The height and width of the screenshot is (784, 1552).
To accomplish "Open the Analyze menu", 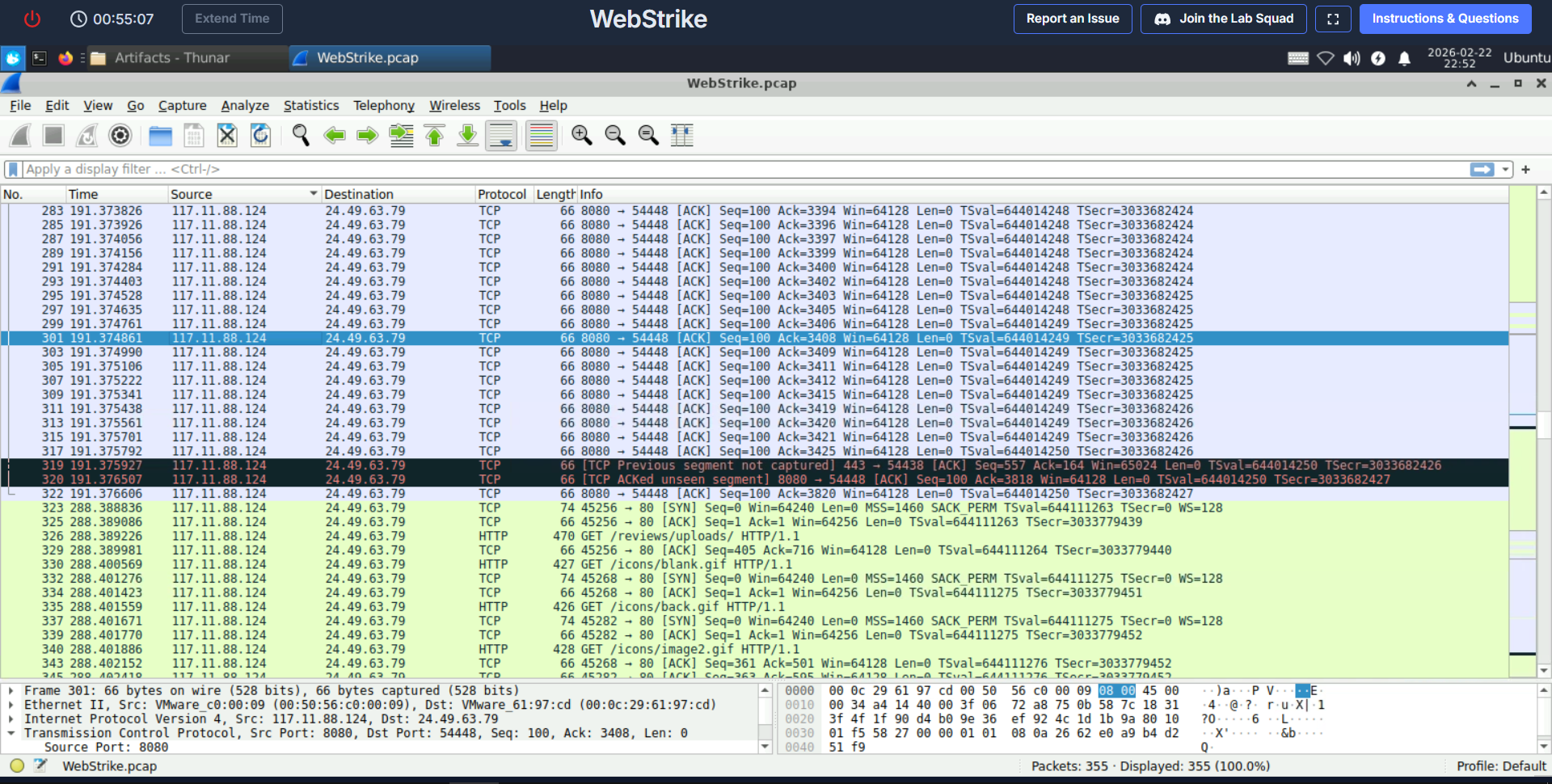I will pyautogui.click(x=245, y=105).
